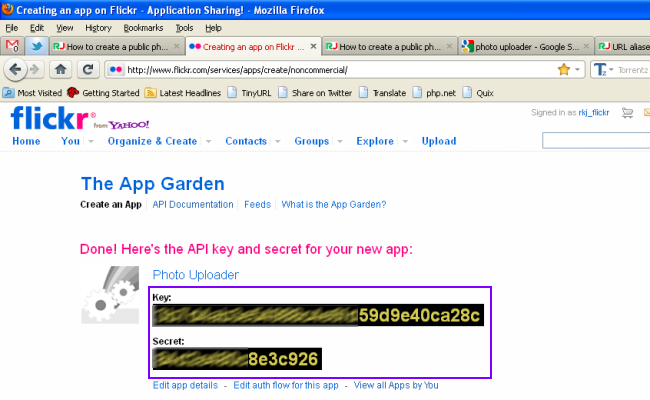This screenshot has height=400, width=650.
Task: Open the Twitter pinned tab
Action: [36, 46]
